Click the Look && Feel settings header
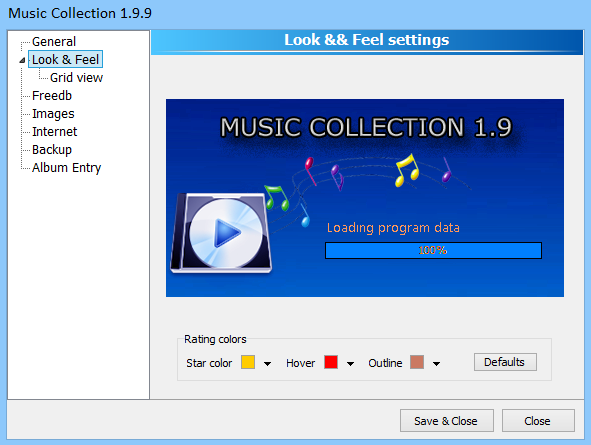 pyautogui.click(x=367, y=40)
